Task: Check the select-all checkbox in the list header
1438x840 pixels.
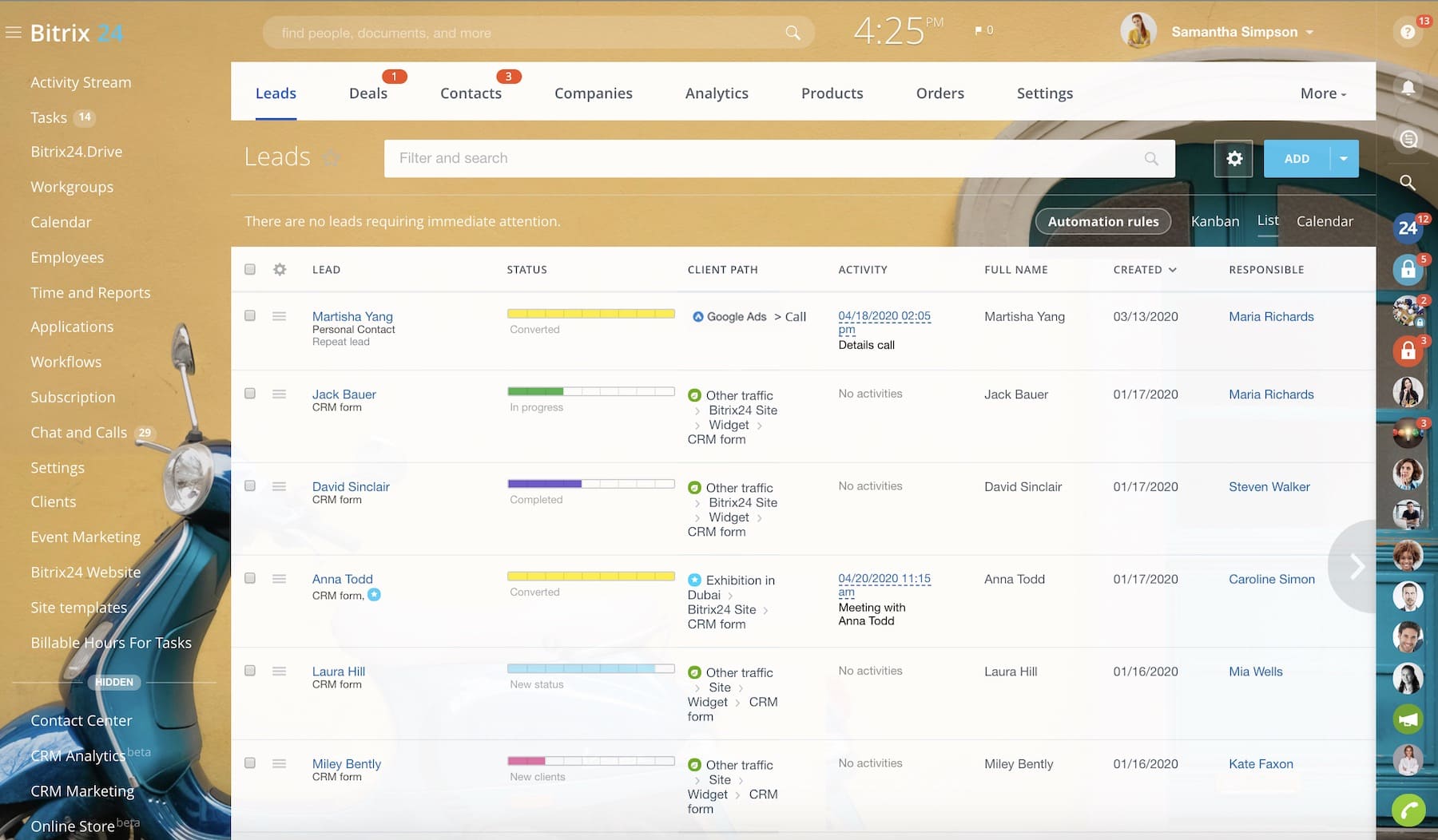Action: (249, 269)
